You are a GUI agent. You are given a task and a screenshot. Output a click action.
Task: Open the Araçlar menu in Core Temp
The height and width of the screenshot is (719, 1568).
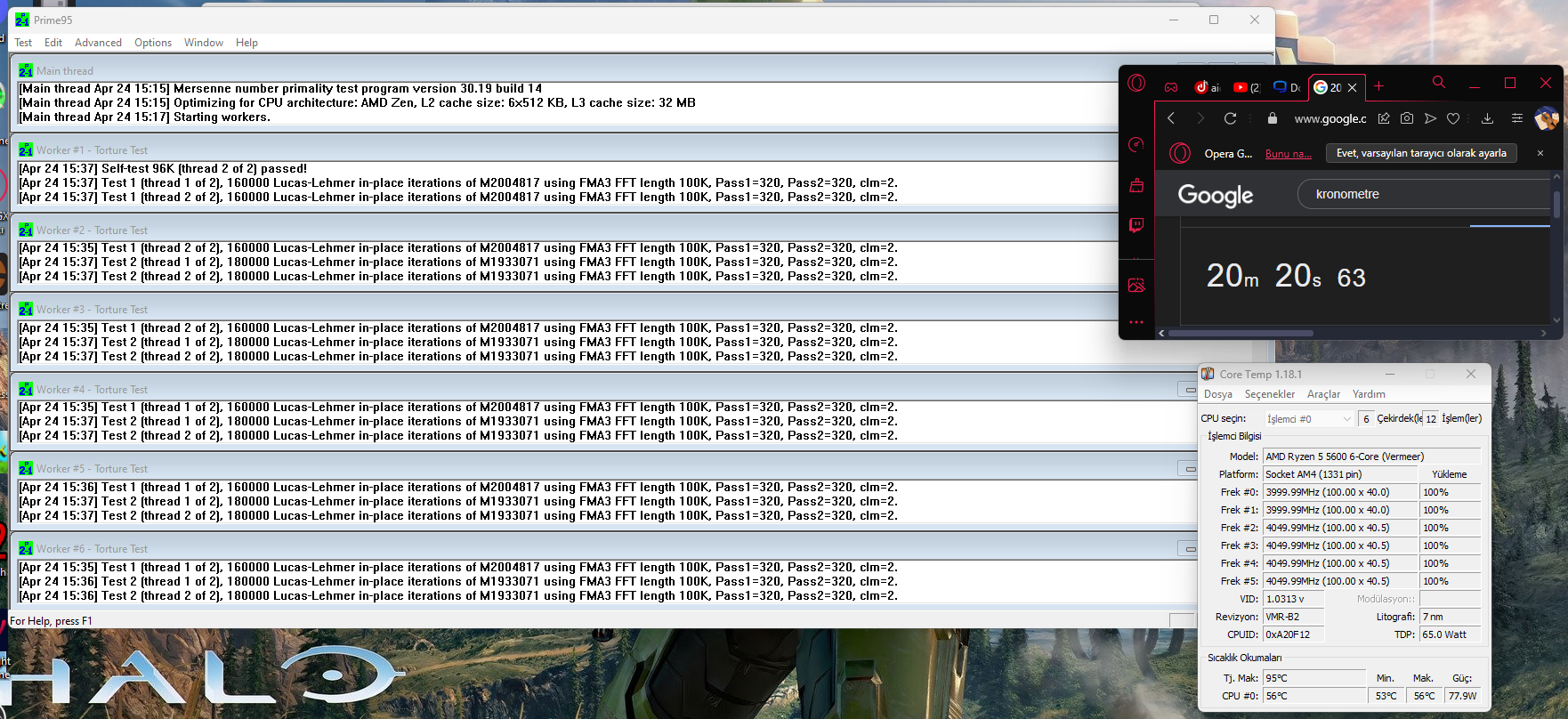[1323, 394]
